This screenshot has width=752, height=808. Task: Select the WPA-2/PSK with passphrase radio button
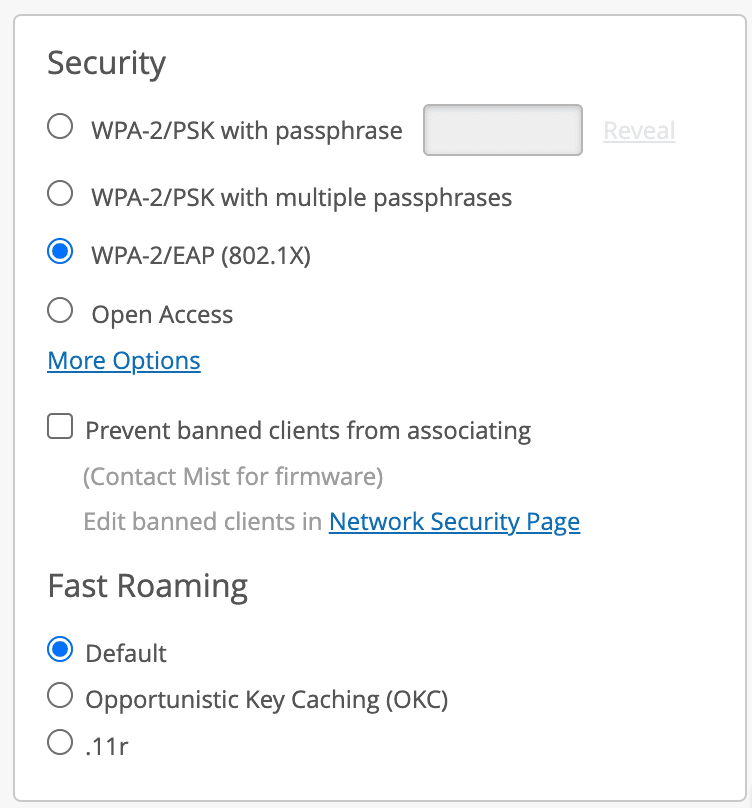pyautogui.click(x=60, y=127)
